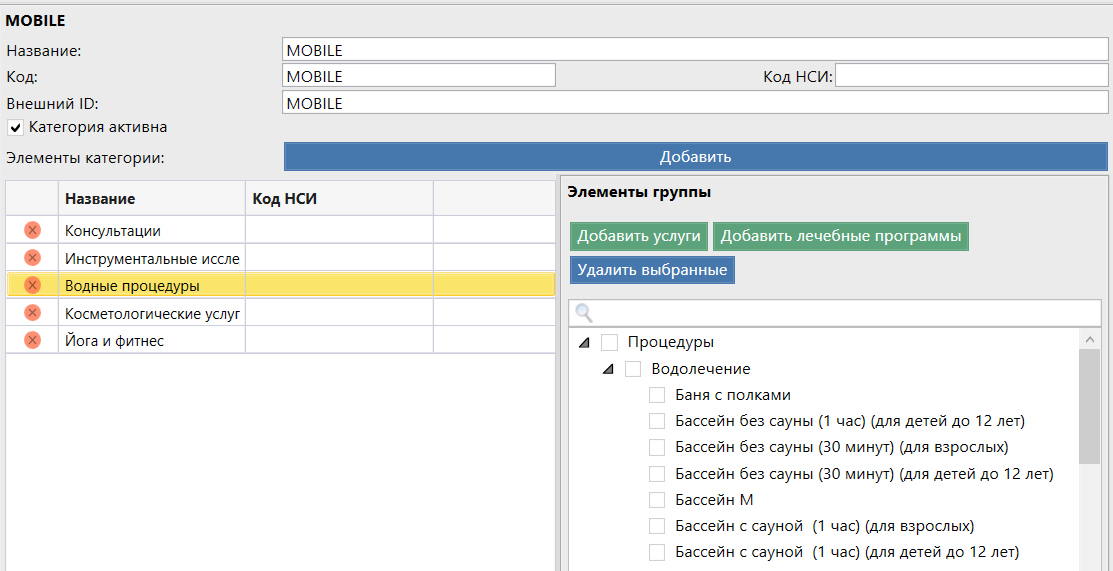1113x571 pixels.
Task: Click red delete icon for Водные процедуры
Action: click(32, 285)
